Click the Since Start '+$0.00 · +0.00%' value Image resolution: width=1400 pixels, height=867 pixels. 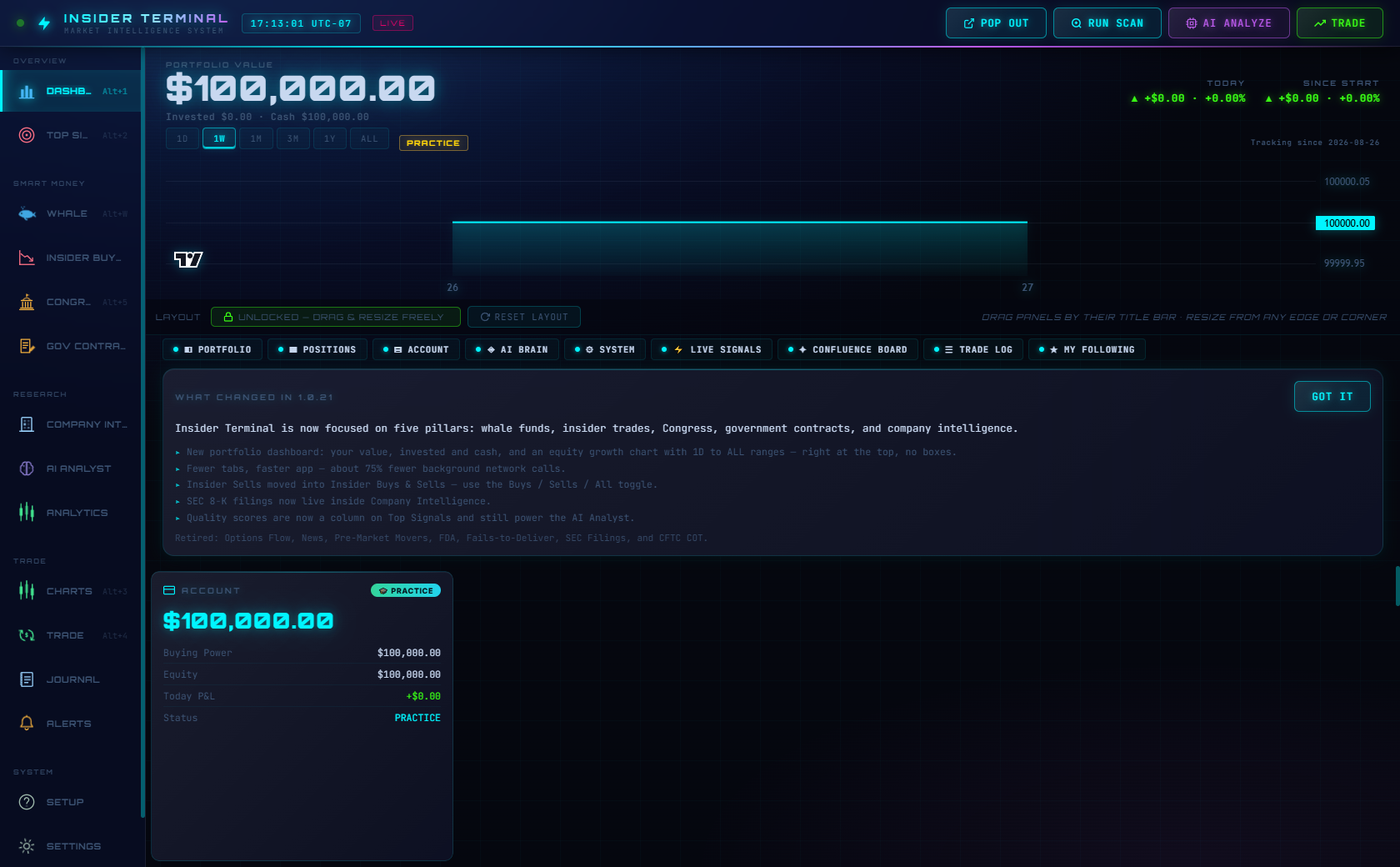(1322, 98)
